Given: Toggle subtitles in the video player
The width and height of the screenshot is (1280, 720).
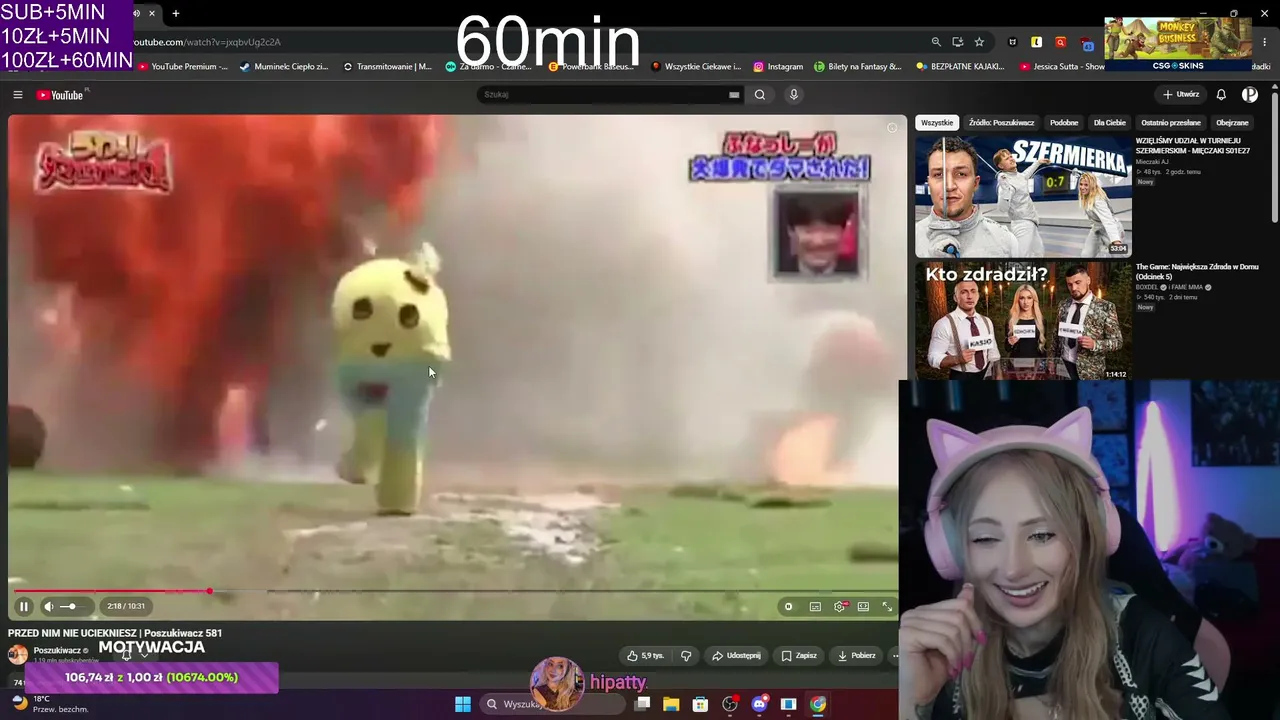Looking at the screenshot, I should tap(815, 606).
